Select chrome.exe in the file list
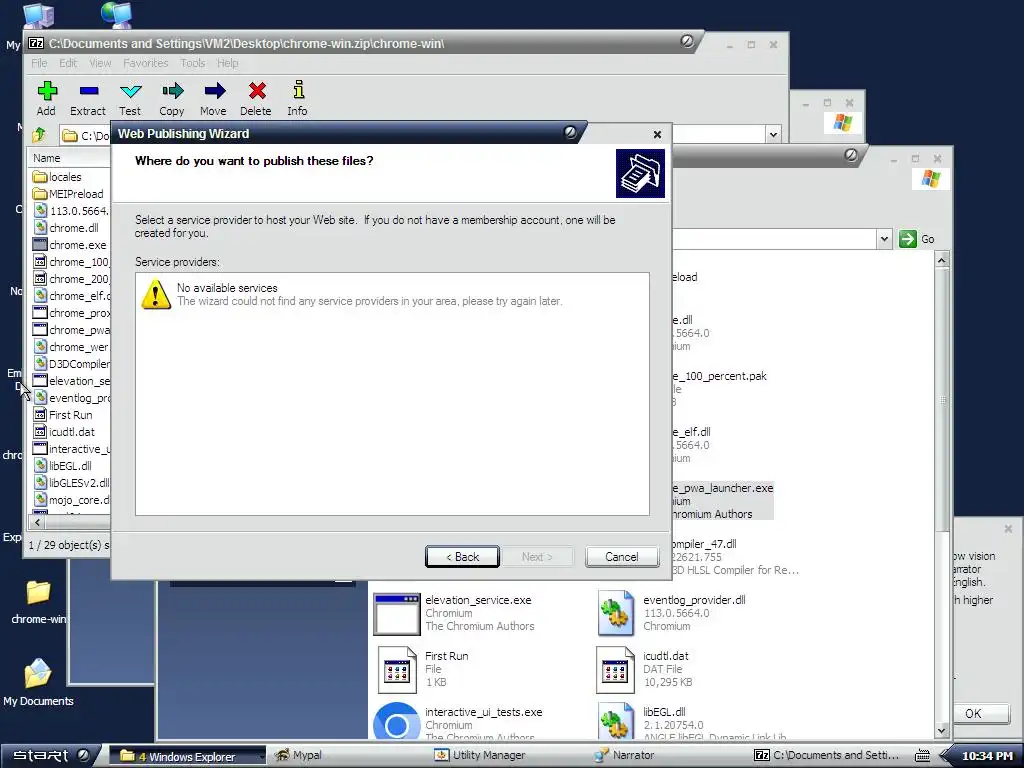Image resolution: width=1024 pixels, height=768 pixels. point(69,245)
